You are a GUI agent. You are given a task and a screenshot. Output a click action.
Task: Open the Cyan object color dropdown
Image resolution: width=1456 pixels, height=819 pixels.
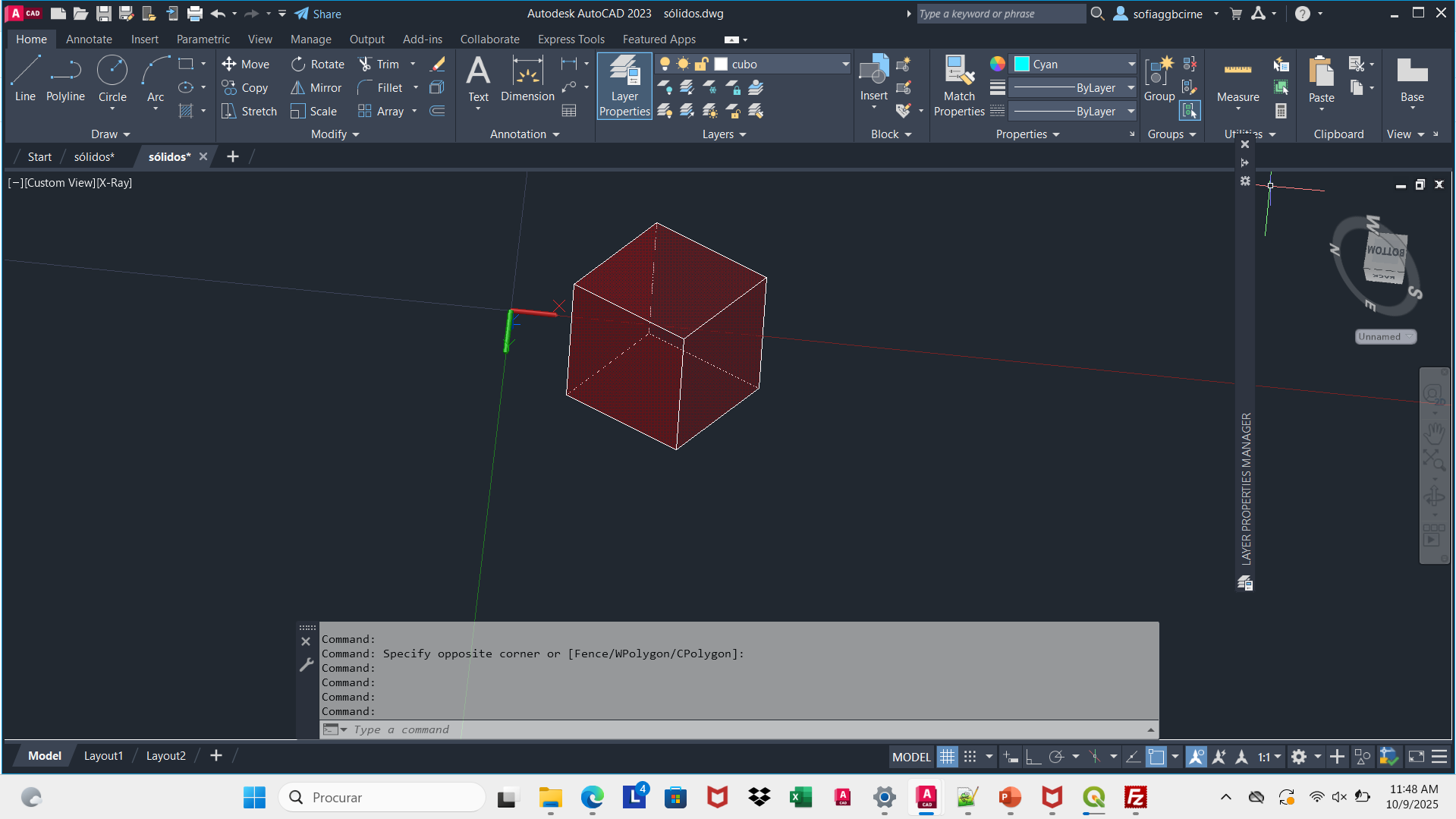(x=1131, y=65)
